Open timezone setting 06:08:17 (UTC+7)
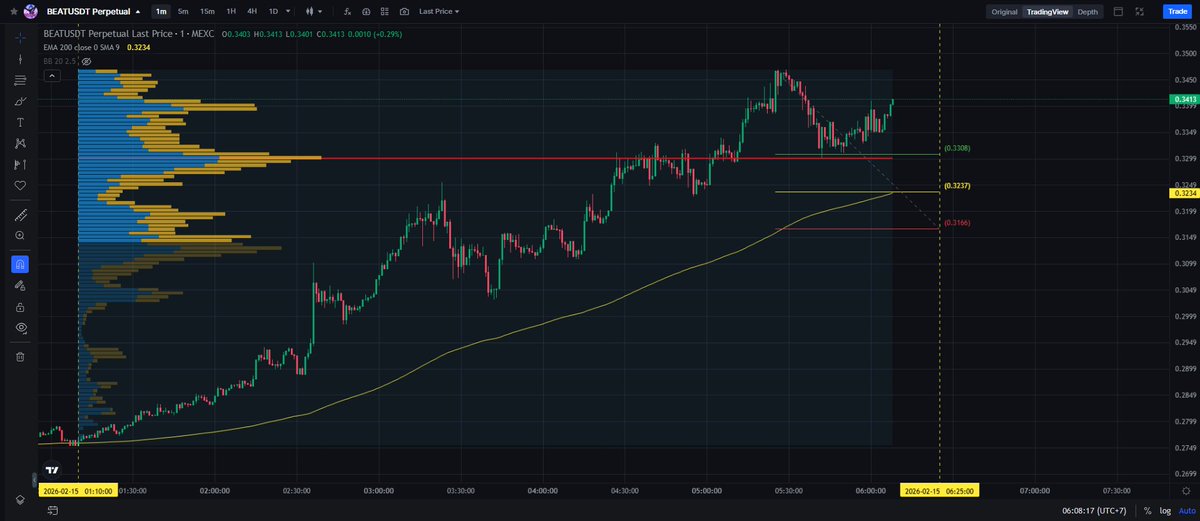Viewport: 1200px width, 521px height. click(x=1096, y=510)
